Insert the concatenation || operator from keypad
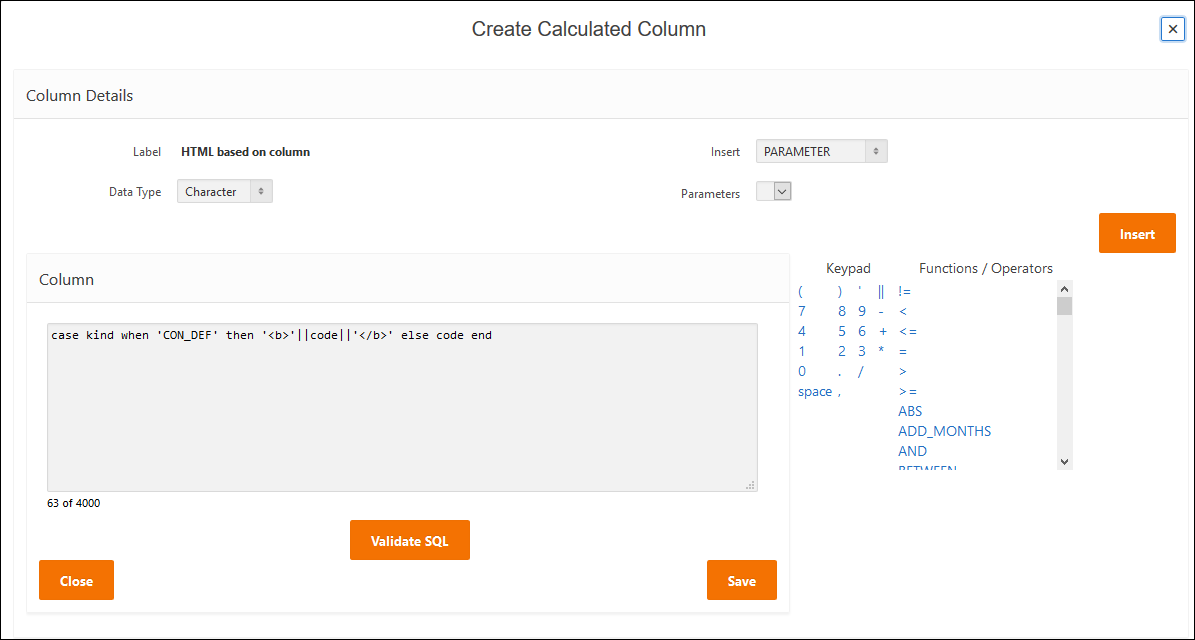Screen dimensions: 1195x640 click(x=881, y=292)
